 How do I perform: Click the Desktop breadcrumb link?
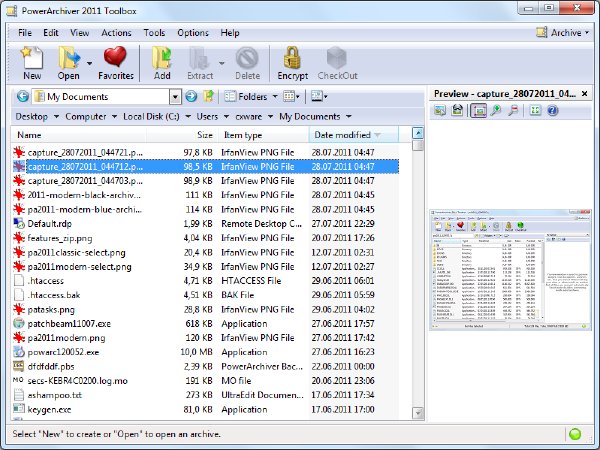[32, 116]
